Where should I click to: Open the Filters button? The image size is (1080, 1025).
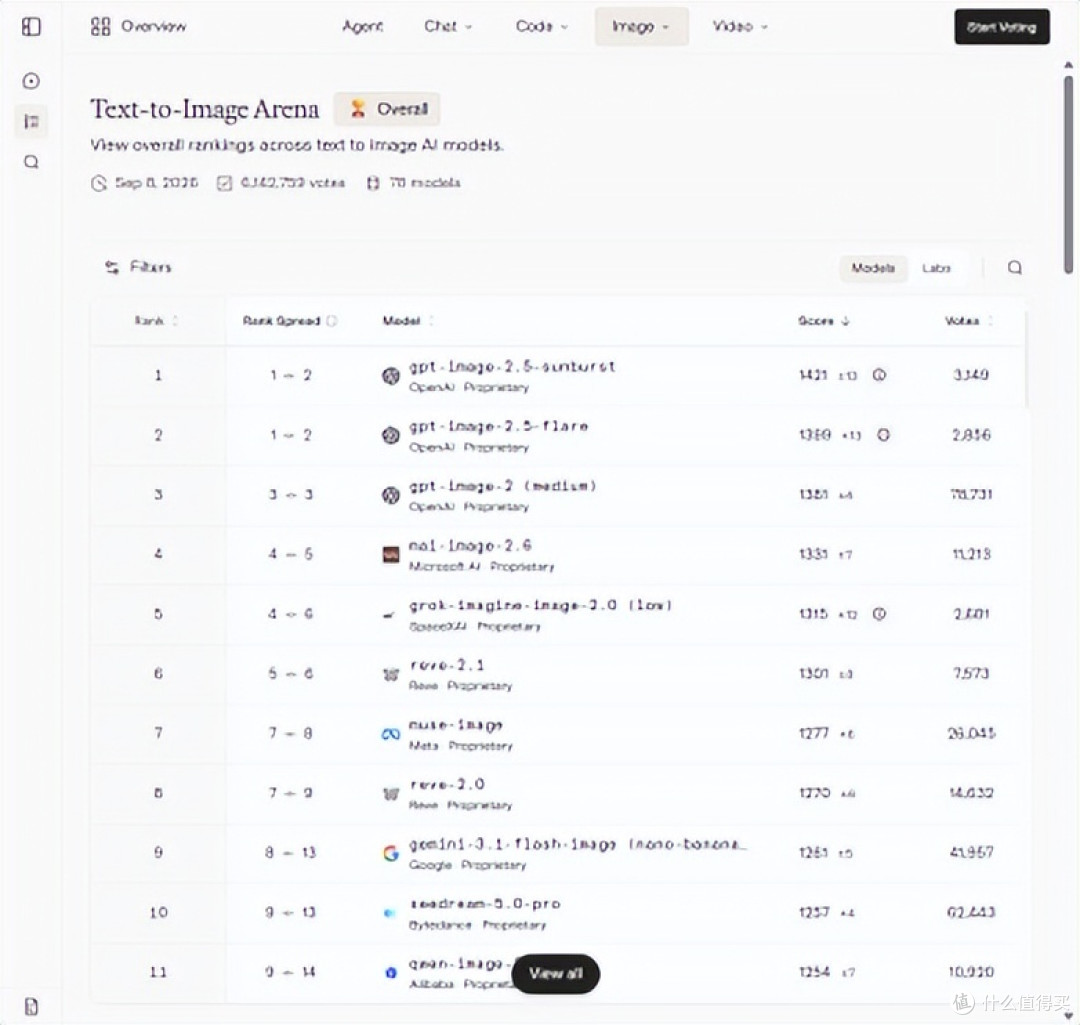[x=138, y=267]
